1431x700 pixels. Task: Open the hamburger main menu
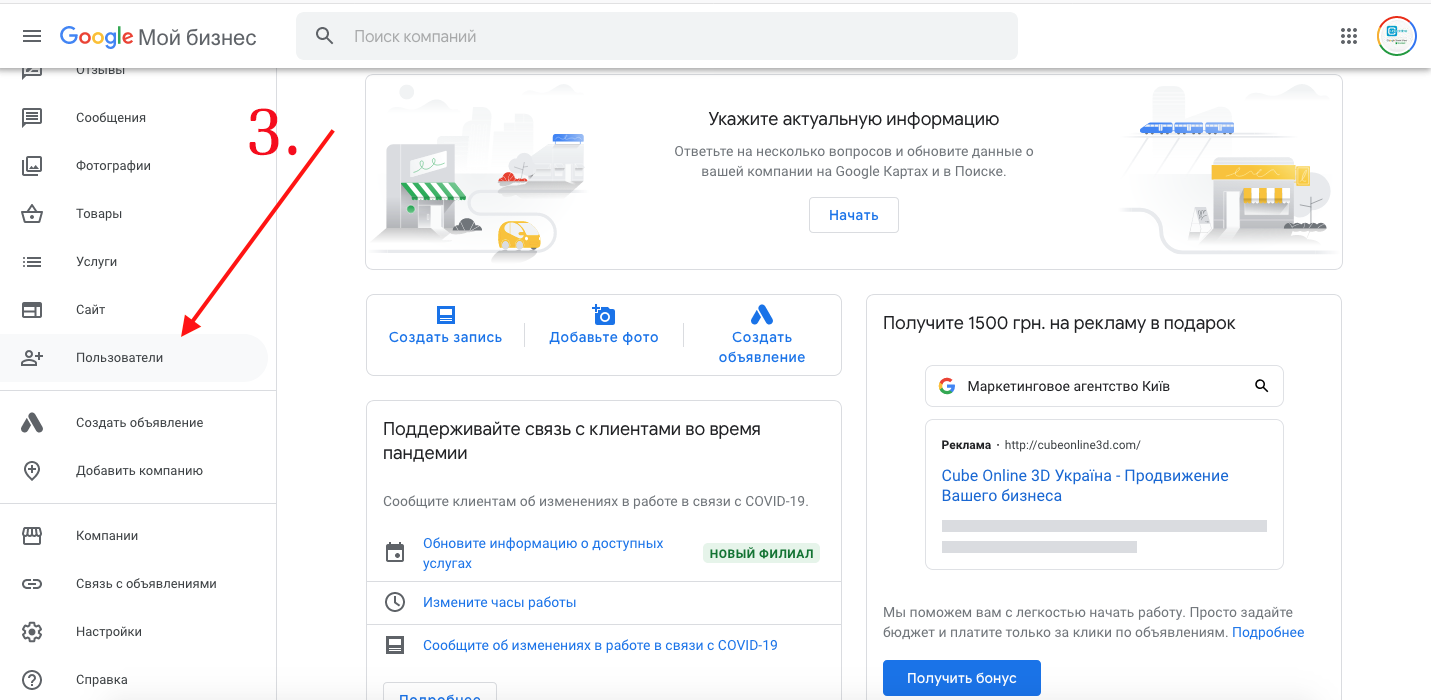[32, 37]
